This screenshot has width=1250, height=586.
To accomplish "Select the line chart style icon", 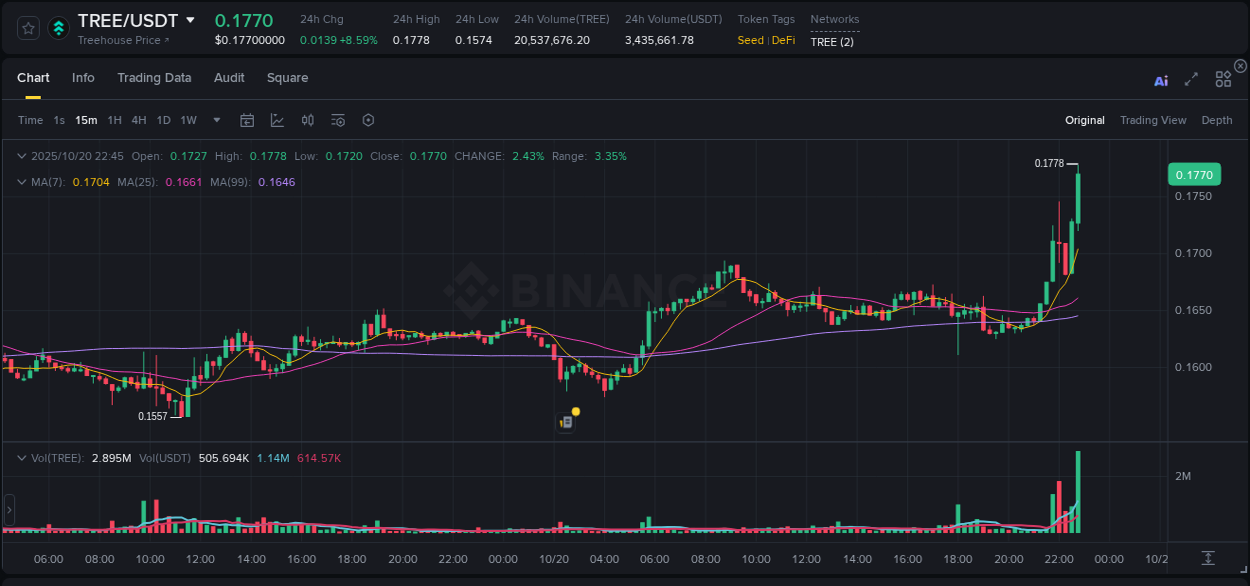I will 277,120.
